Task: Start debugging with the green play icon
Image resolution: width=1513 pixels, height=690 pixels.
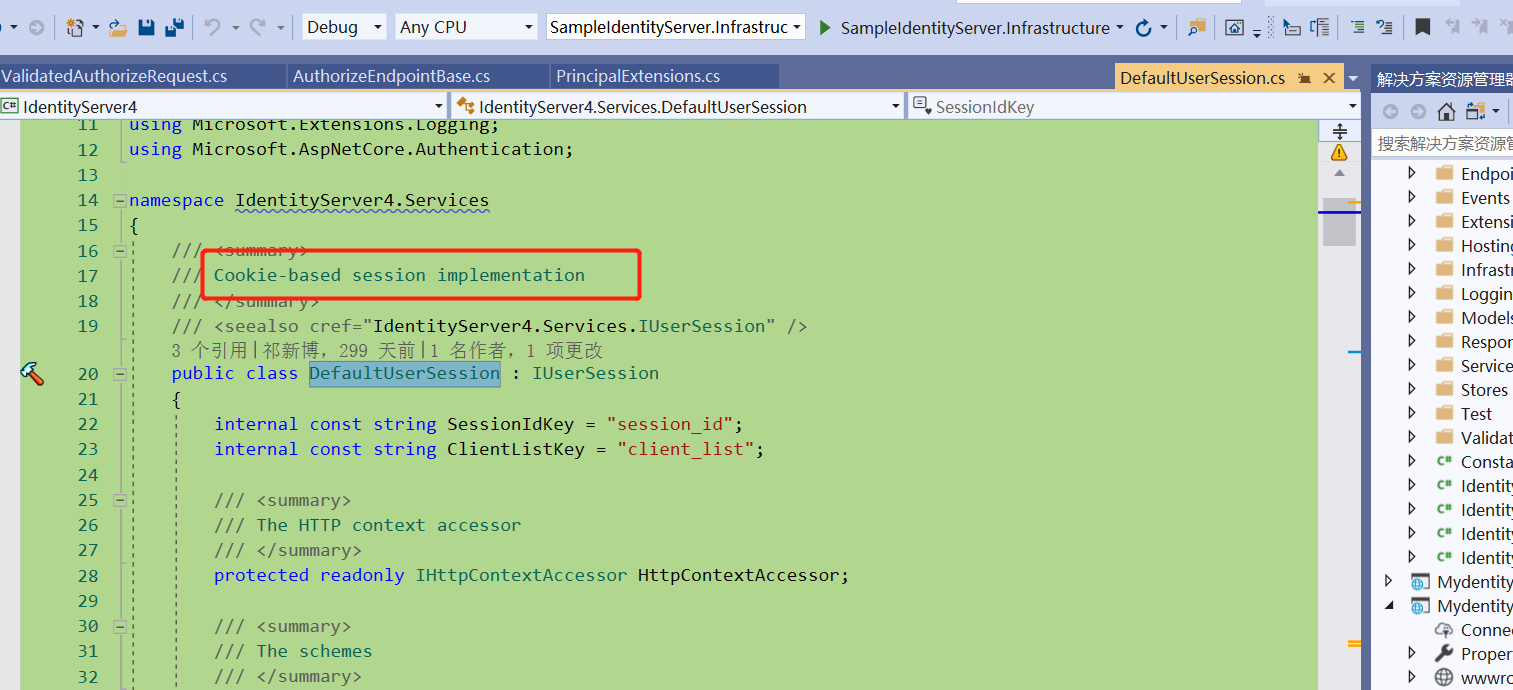Action: (825, 27)
